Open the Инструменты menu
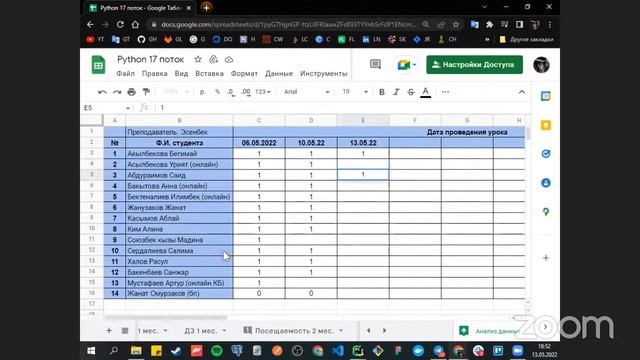This screenshot has width=640, height=360. point(324,74)
